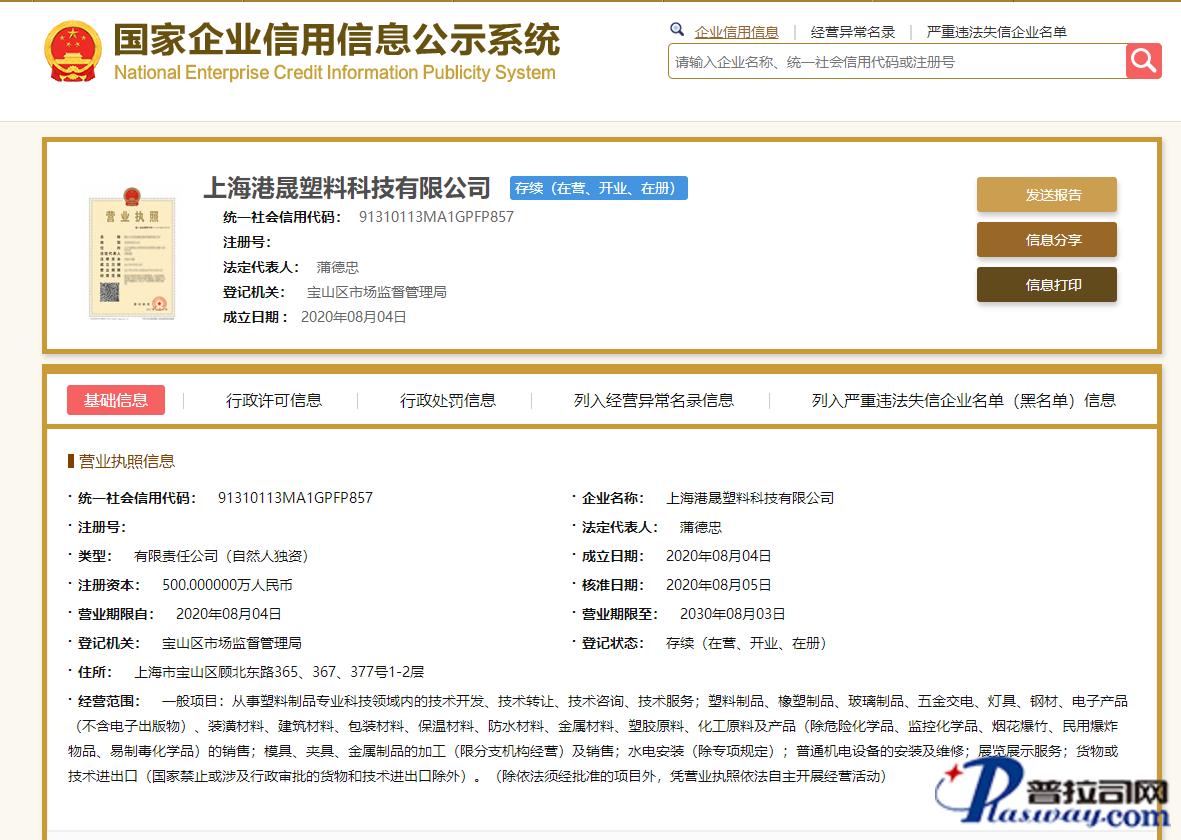Open the 列入严重违法失信企业名单（黑名单）信息 tab
The image size is (1181, 840).
963,400
